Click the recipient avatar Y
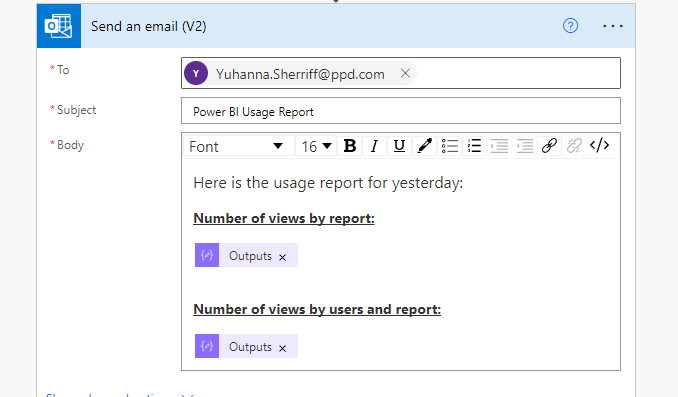This screenshot has width=678, height=397. click(x=196, y=74)
